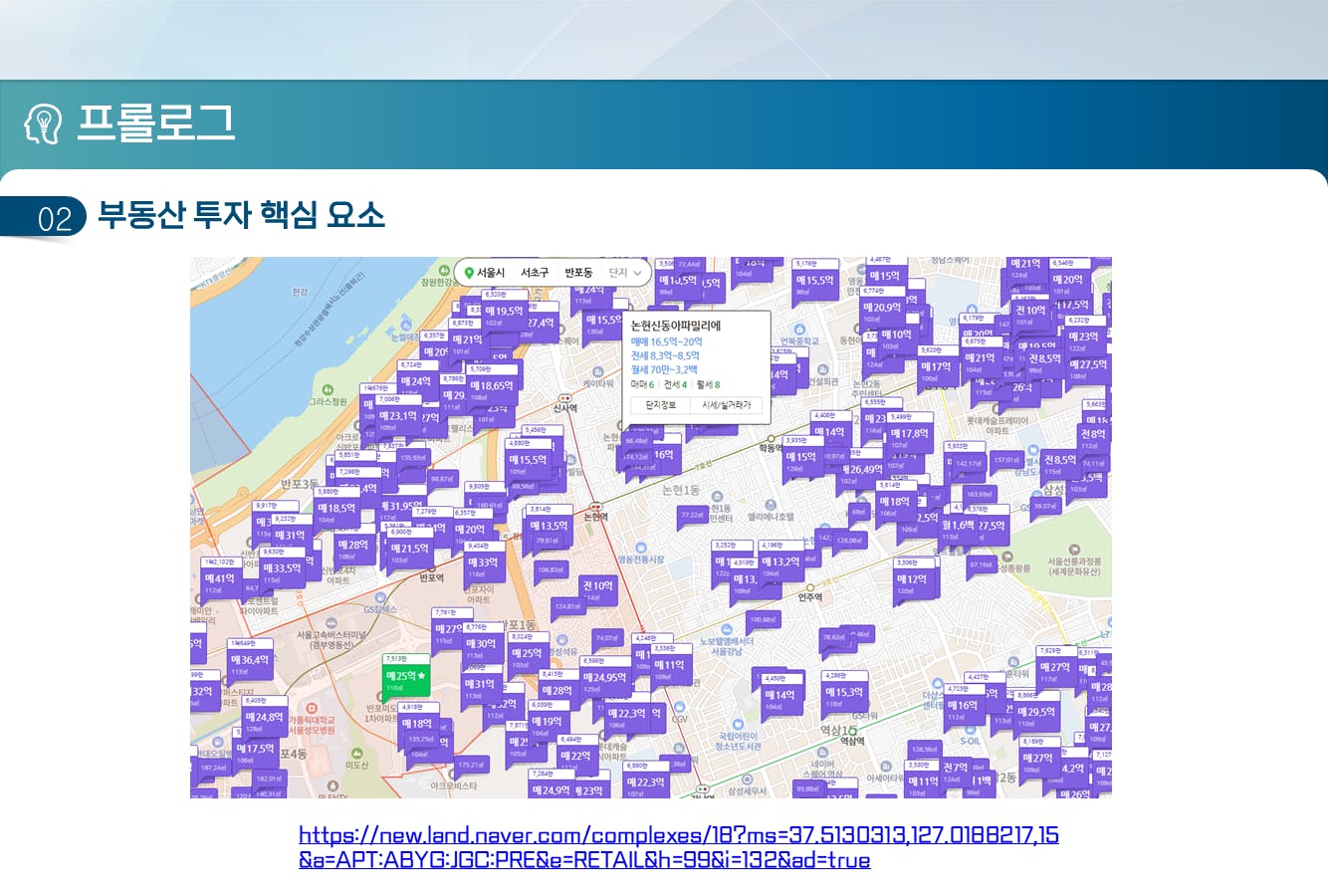Select the 매19억 price marker
The width and height of the screenshot is (1328, 896).
pyautogui.click(x=547, y=724)
